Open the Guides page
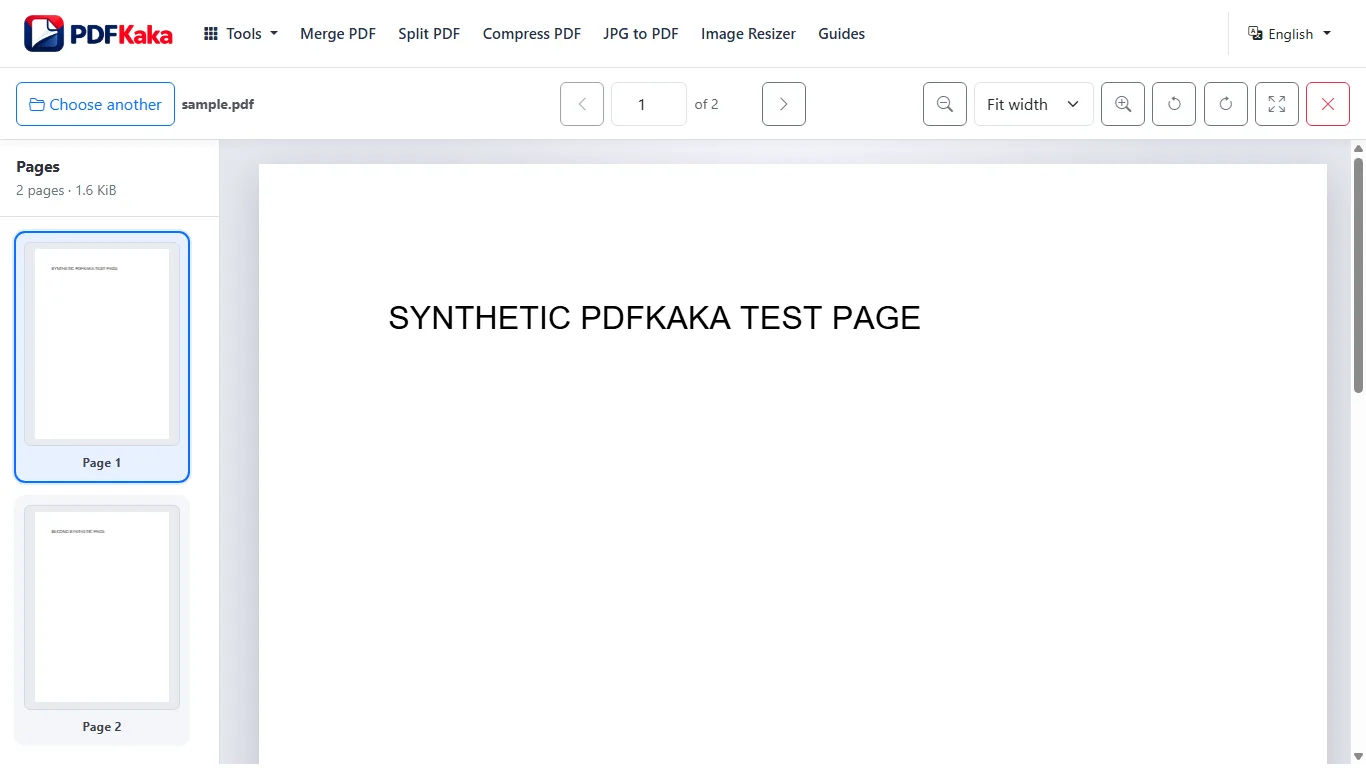1366x768 pixels. [x=842, y=34]
